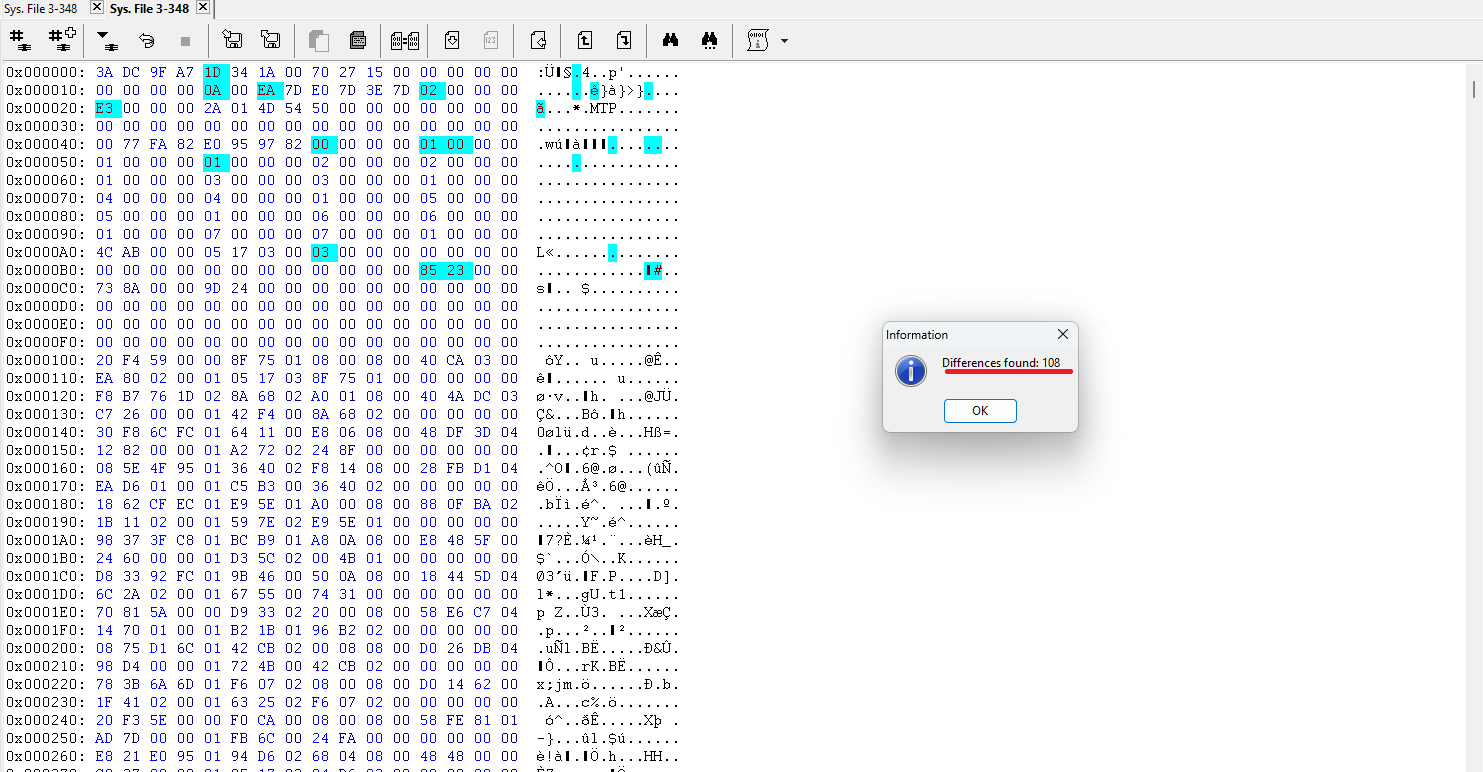Image resolution: width=1483 pixels, height=772 pixels.
Task: Select highlighted byte E3 in row 0x000020
Action: pyautogui.click(x=104, y=108)
